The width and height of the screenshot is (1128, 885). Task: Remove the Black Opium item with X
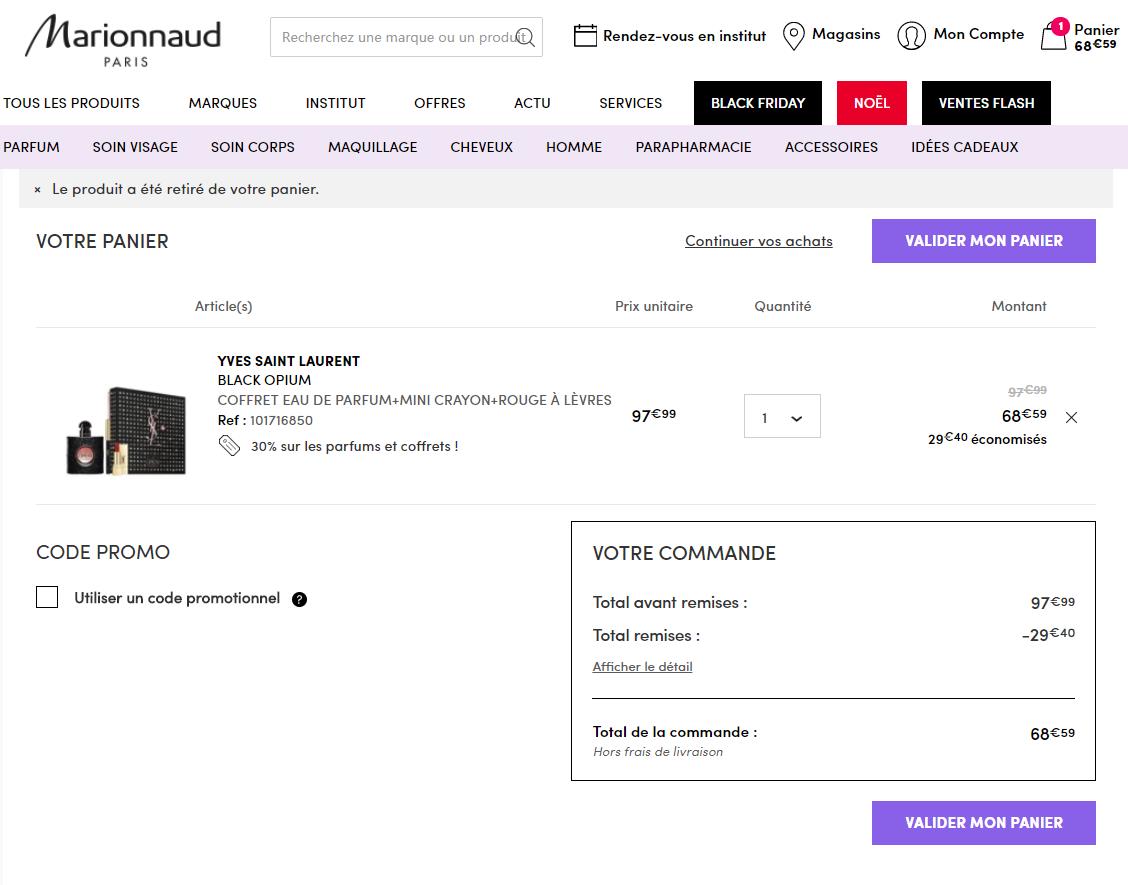[1072, 417]
